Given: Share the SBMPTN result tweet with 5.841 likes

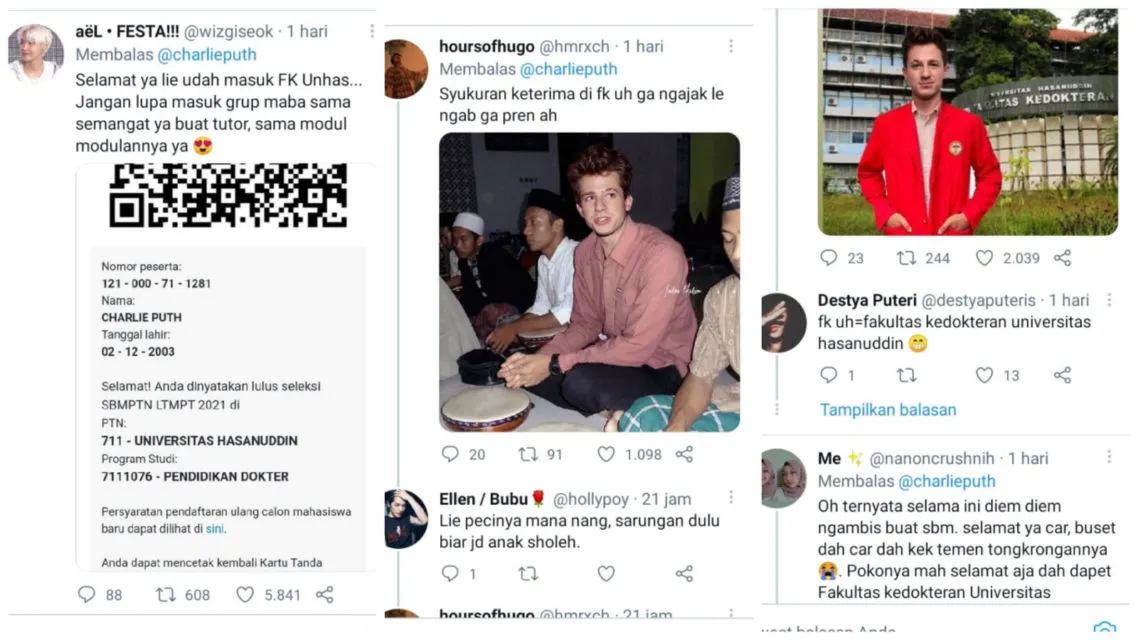Looking at the screenshot, I should [324, 595].
